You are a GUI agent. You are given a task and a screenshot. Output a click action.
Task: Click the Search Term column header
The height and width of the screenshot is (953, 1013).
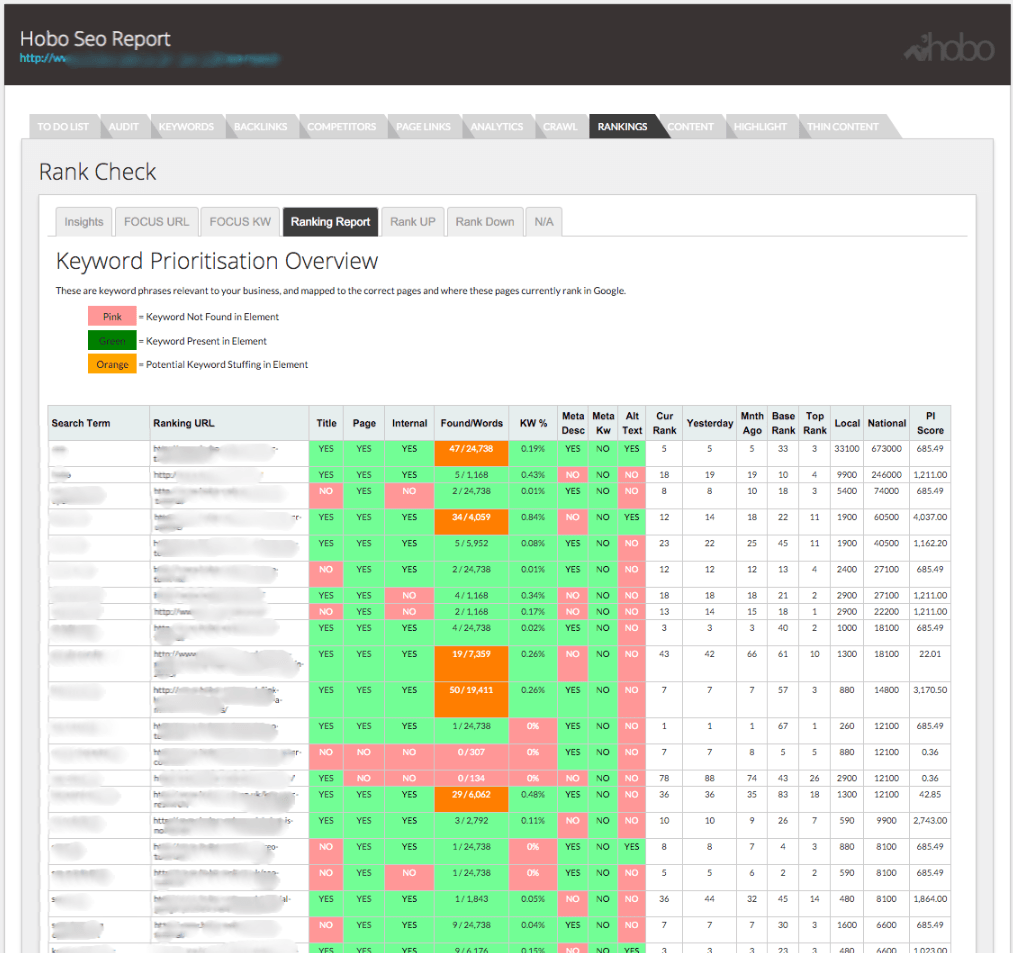point(99,423)
